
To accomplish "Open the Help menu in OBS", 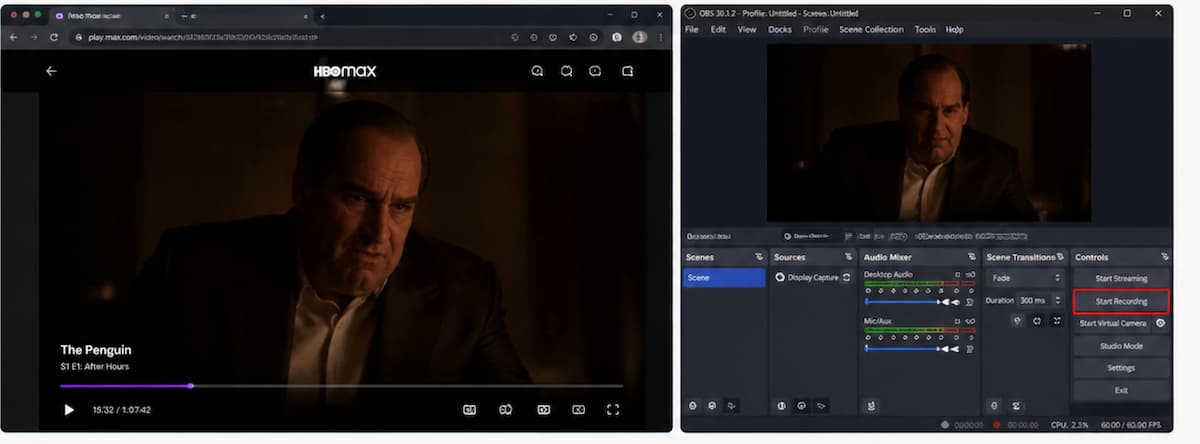I will pyautogui.click(x=956, y=30).
